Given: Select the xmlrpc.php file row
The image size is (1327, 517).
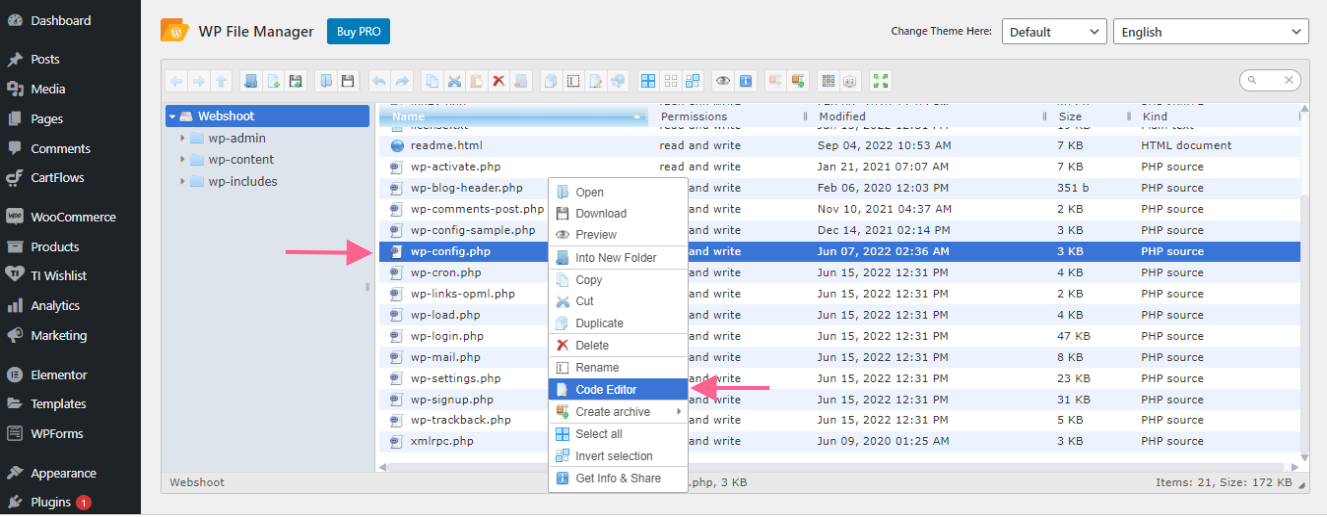Looking at the screenshot, I should 838,441.
